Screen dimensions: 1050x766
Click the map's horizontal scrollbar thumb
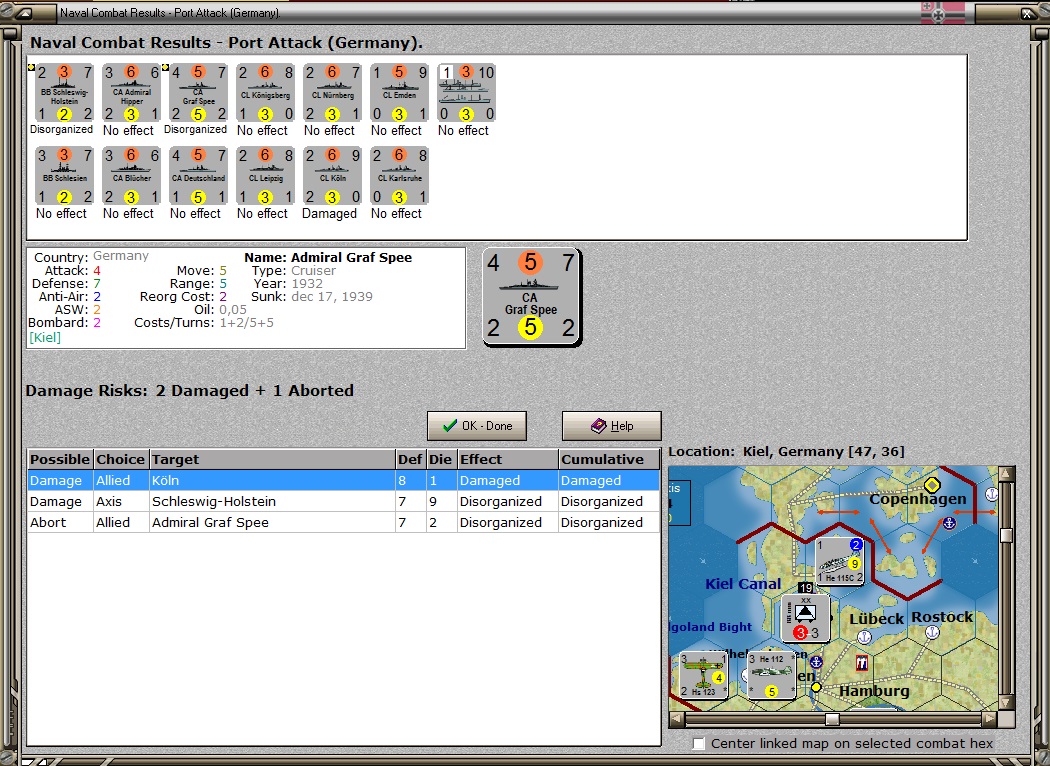point(832,719)
